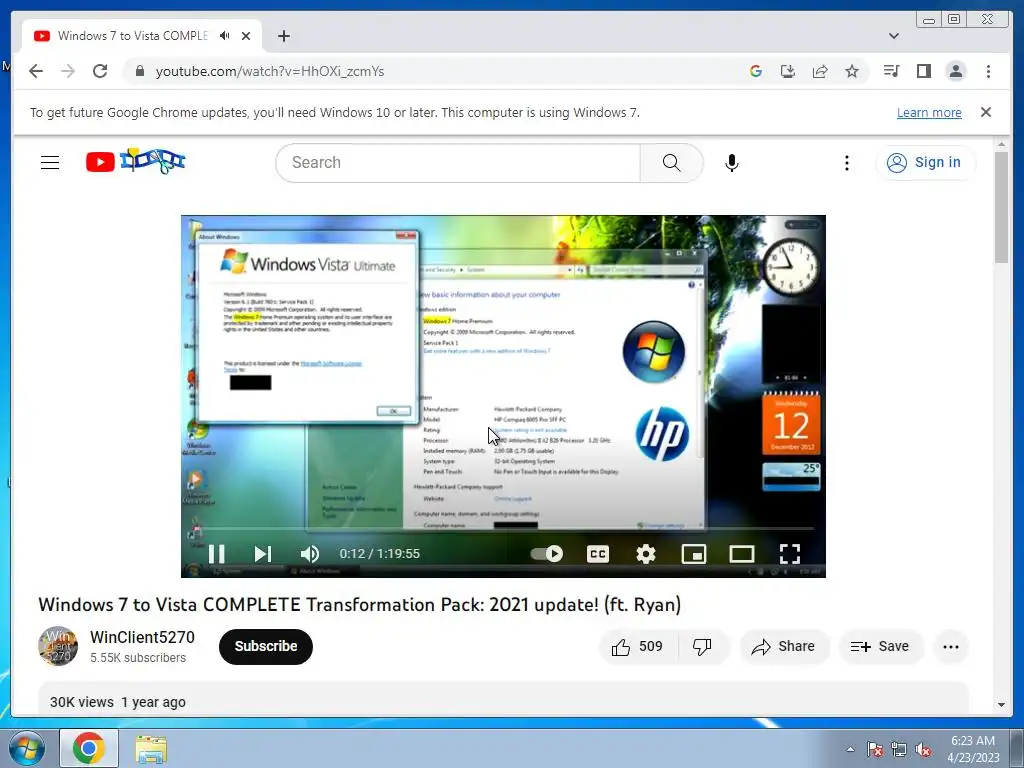Image resolution: width=1024 pixels, height=768 pixels.
Task: Open the taskbar clock showing 6:23 AM
Action: tap(973, 749)
